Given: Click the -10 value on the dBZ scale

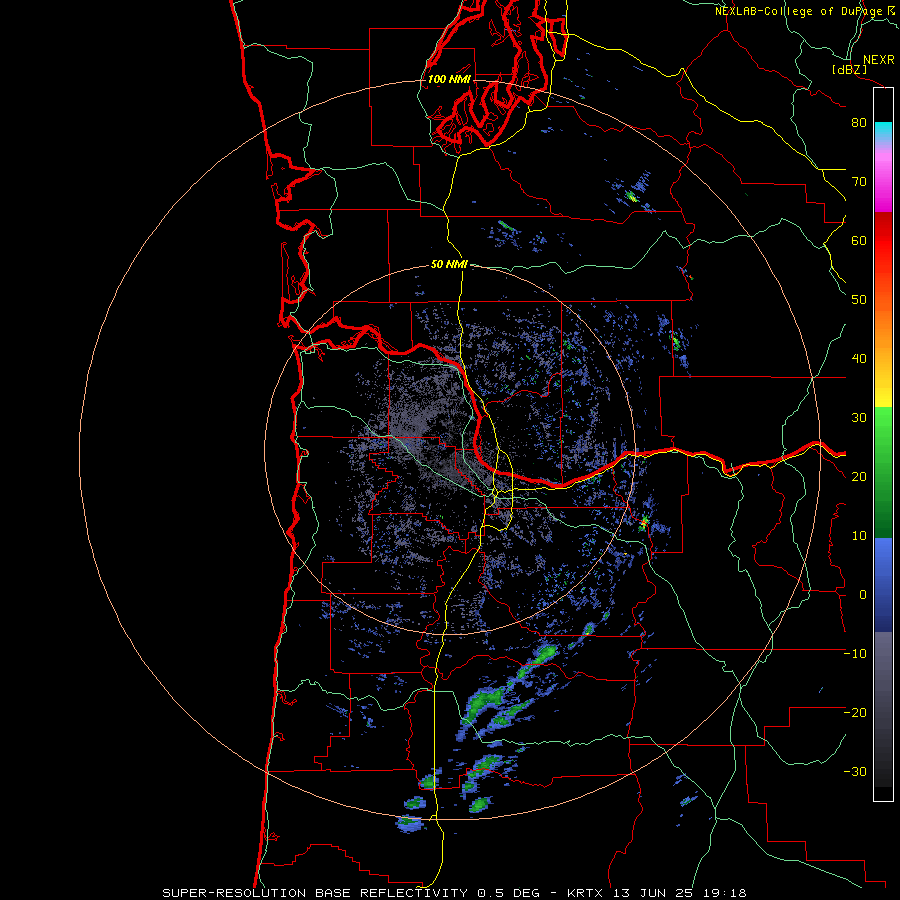Looking at the screenshot, I should (x=855, y=654).
